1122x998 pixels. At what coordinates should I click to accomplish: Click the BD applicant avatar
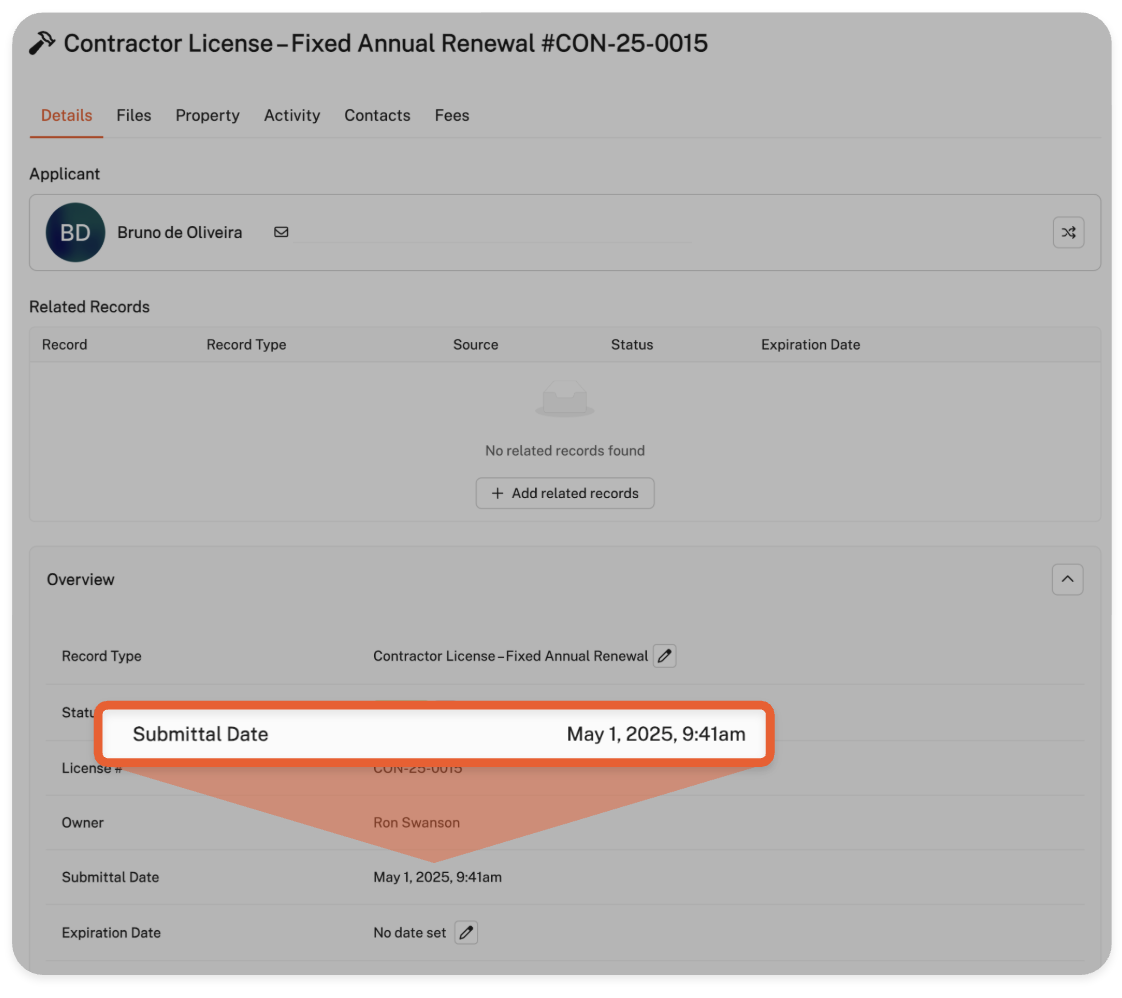(x=75, y=232)
